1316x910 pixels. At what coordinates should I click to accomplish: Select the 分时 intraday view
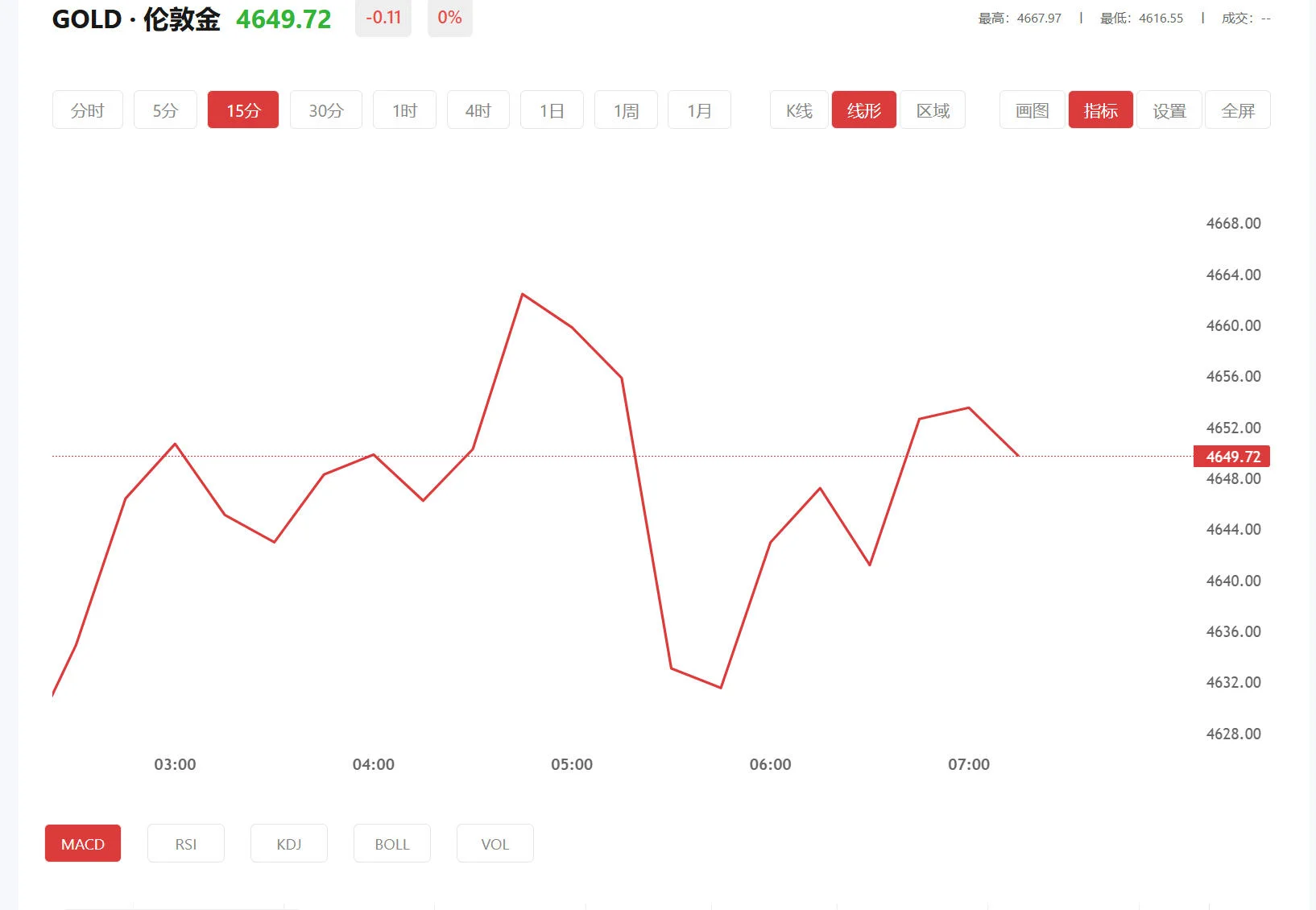[x=87, y=110]
